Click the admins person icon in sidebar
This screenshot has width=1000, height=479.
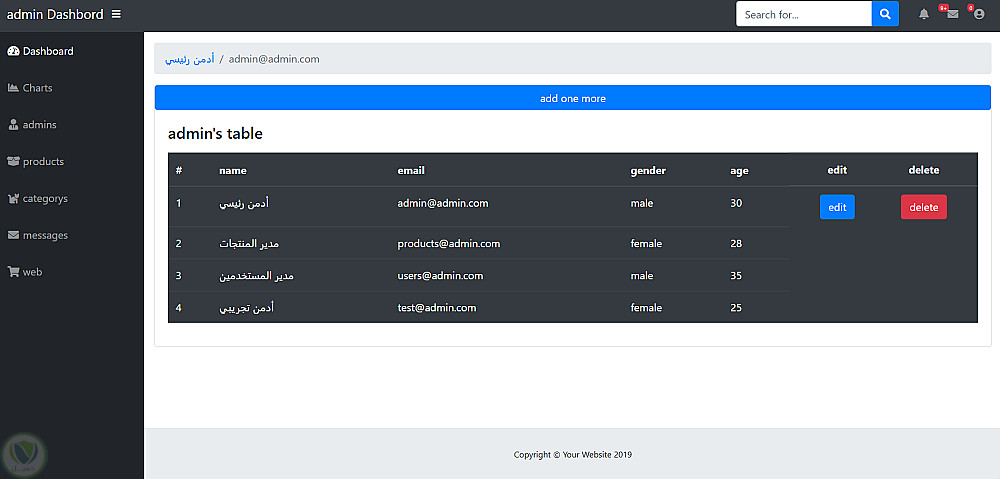click(x=13, y=124)
